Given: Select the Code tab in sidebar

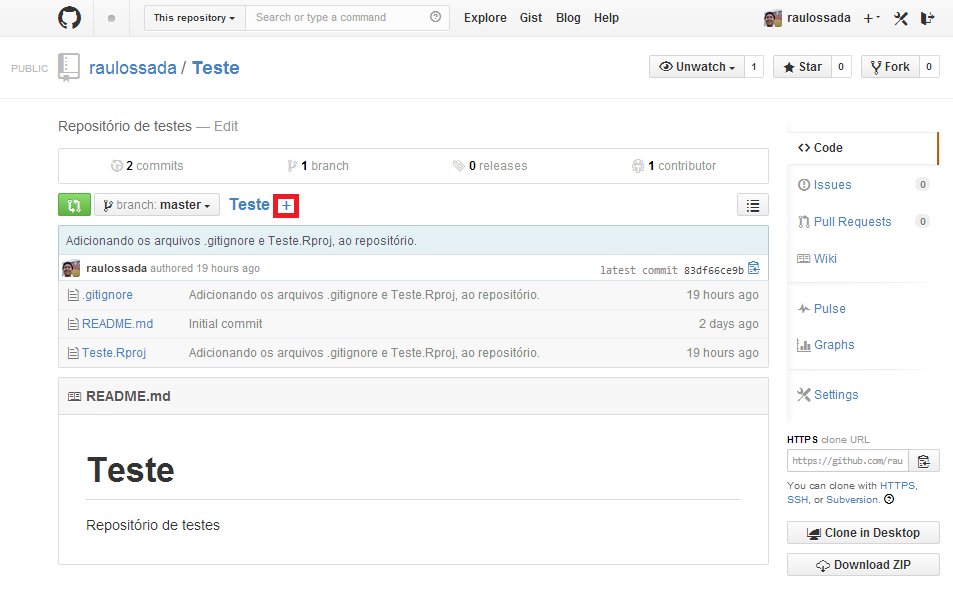Looking at the screenshot, I should 862,148.
